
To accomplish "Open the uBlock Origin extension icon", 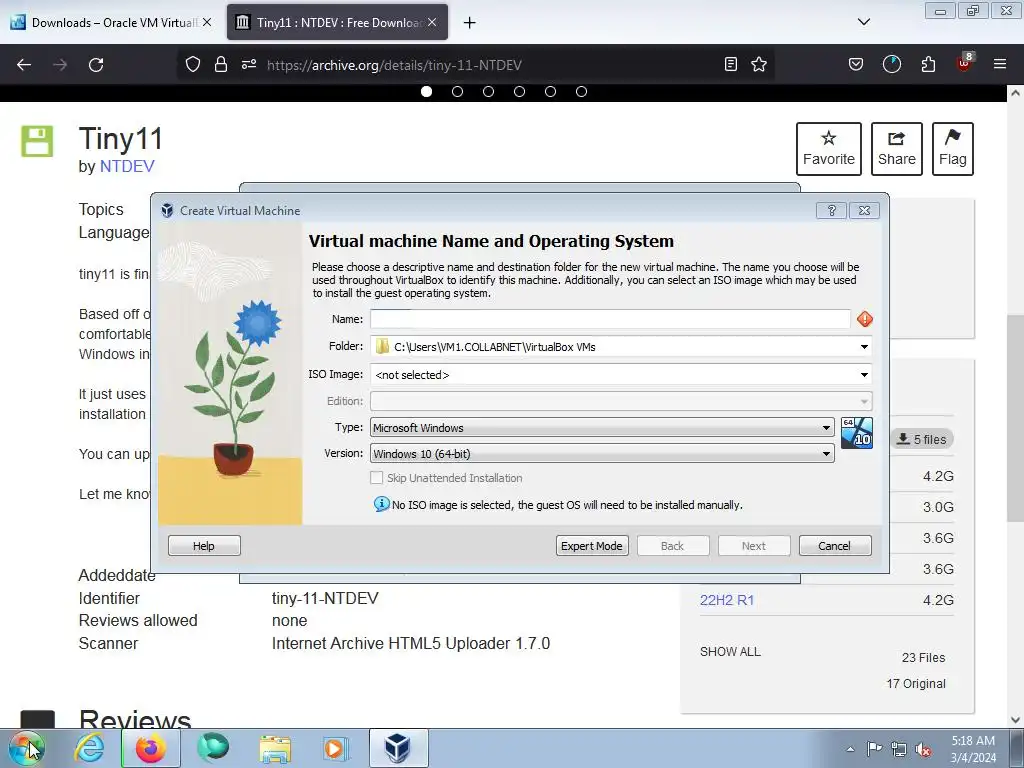I will [965, 63].
